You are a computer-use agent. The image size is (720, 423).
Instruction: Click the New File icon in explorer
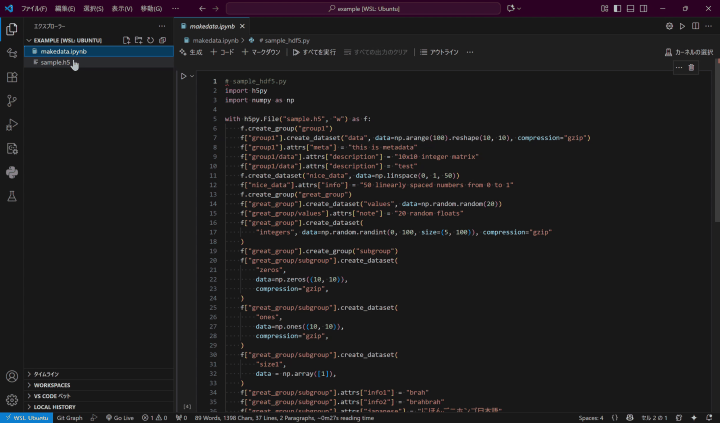(126, 40)
